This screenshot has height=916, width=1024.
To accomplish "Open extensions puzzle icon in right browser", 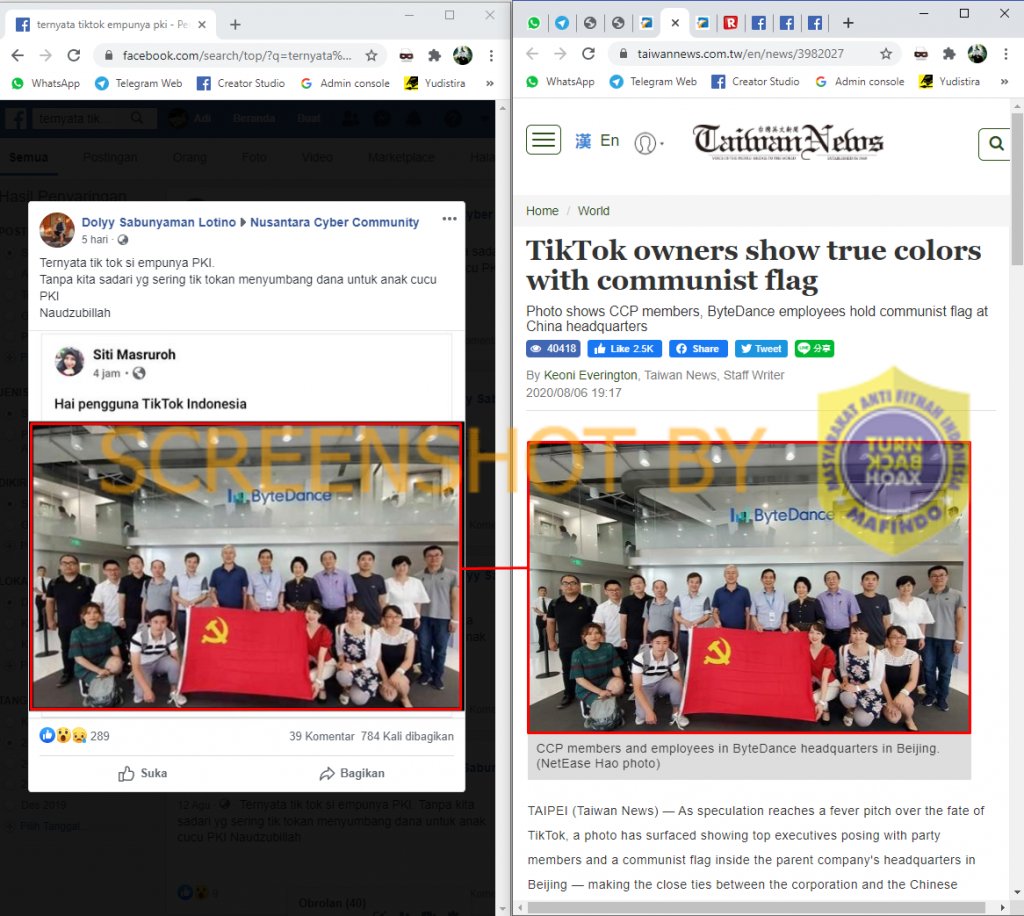I will pyautogui.click(x=949, y=54).
